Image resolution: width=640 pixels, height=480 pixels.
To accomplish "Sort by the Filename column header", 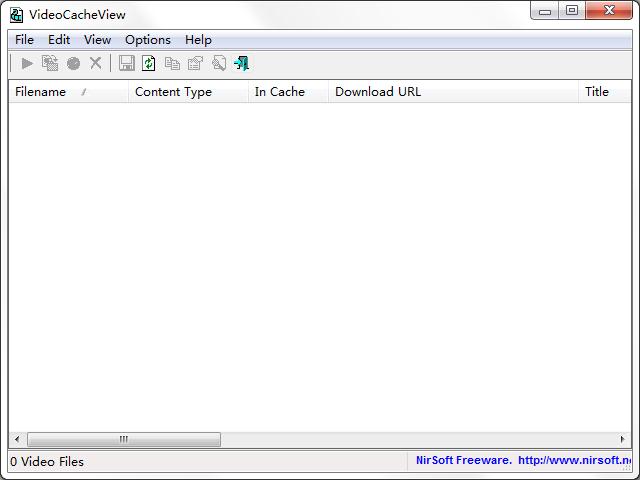I will [68, 92].
